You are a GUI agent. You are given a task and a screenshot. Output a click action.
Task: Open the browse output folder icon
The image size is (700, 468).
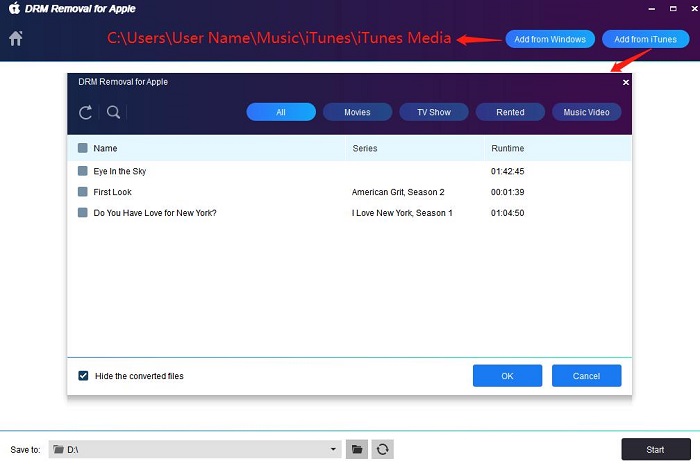point(357,450)
